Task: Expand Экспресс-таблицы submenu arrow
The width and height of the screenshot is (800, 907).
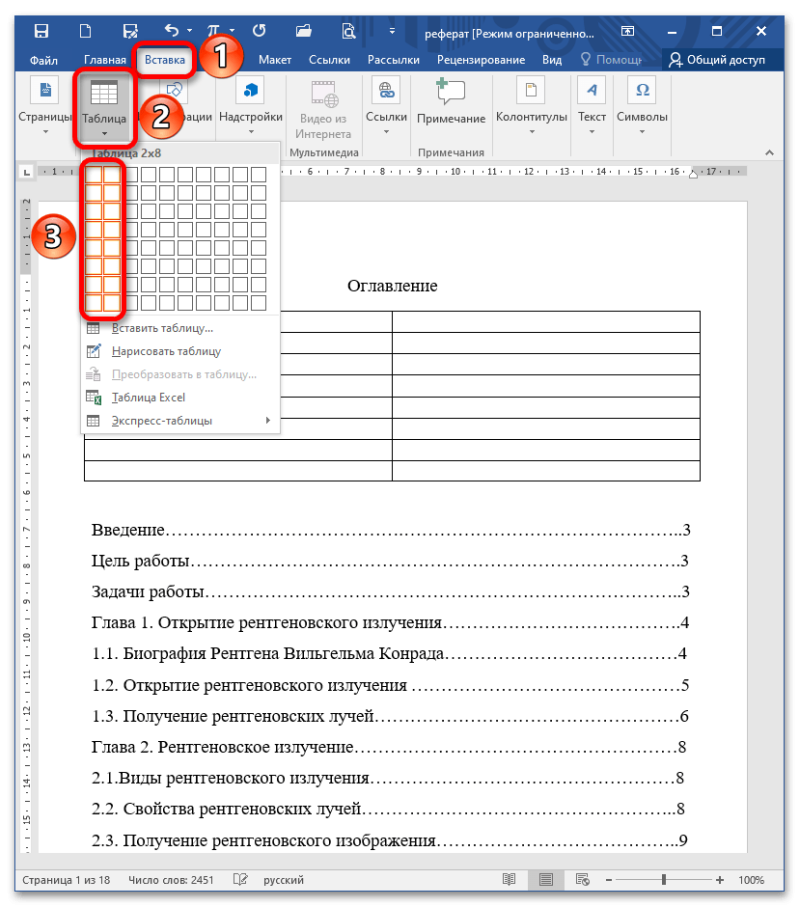Action: point(268,421)
